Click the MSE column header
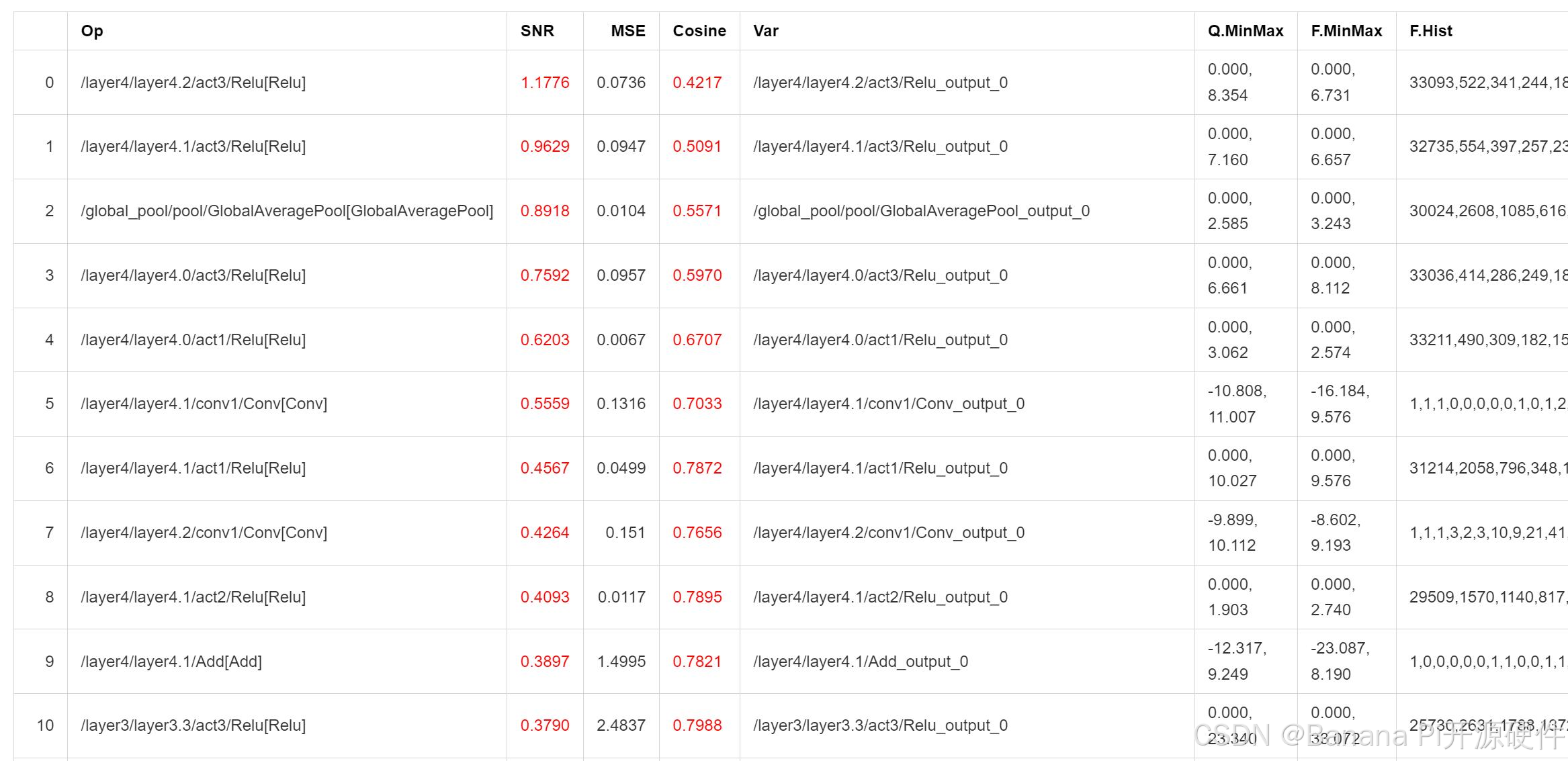The image size is (1568, 761). (627, 31)
